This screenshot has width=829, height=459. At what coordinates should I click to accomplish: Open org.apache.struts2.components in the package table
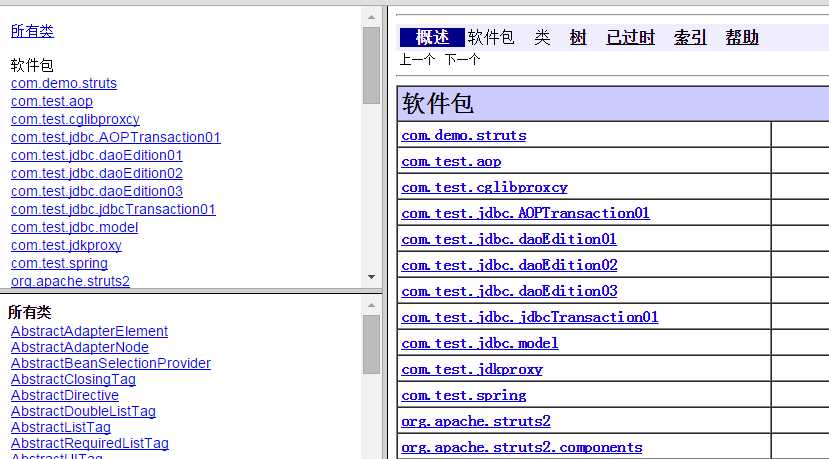click(x=522, y=447)
